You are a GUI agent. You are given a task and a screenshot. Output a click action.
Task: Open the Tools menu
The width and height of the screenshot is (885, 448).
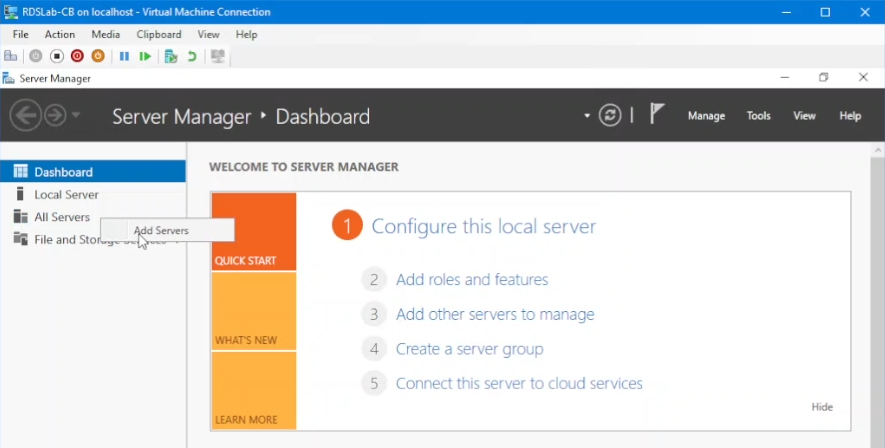[758, 116]
